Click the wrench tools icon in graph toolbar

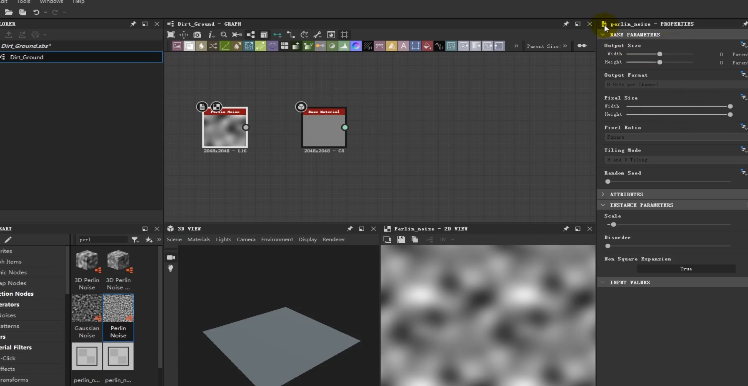[318, 34]
